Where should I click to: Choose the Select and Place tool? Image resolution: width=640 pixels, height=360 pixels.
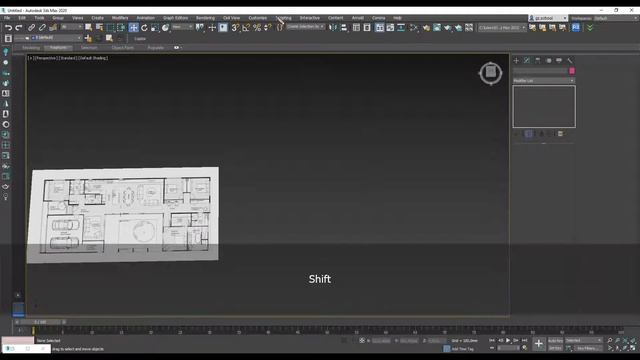(x=165, y=28)
